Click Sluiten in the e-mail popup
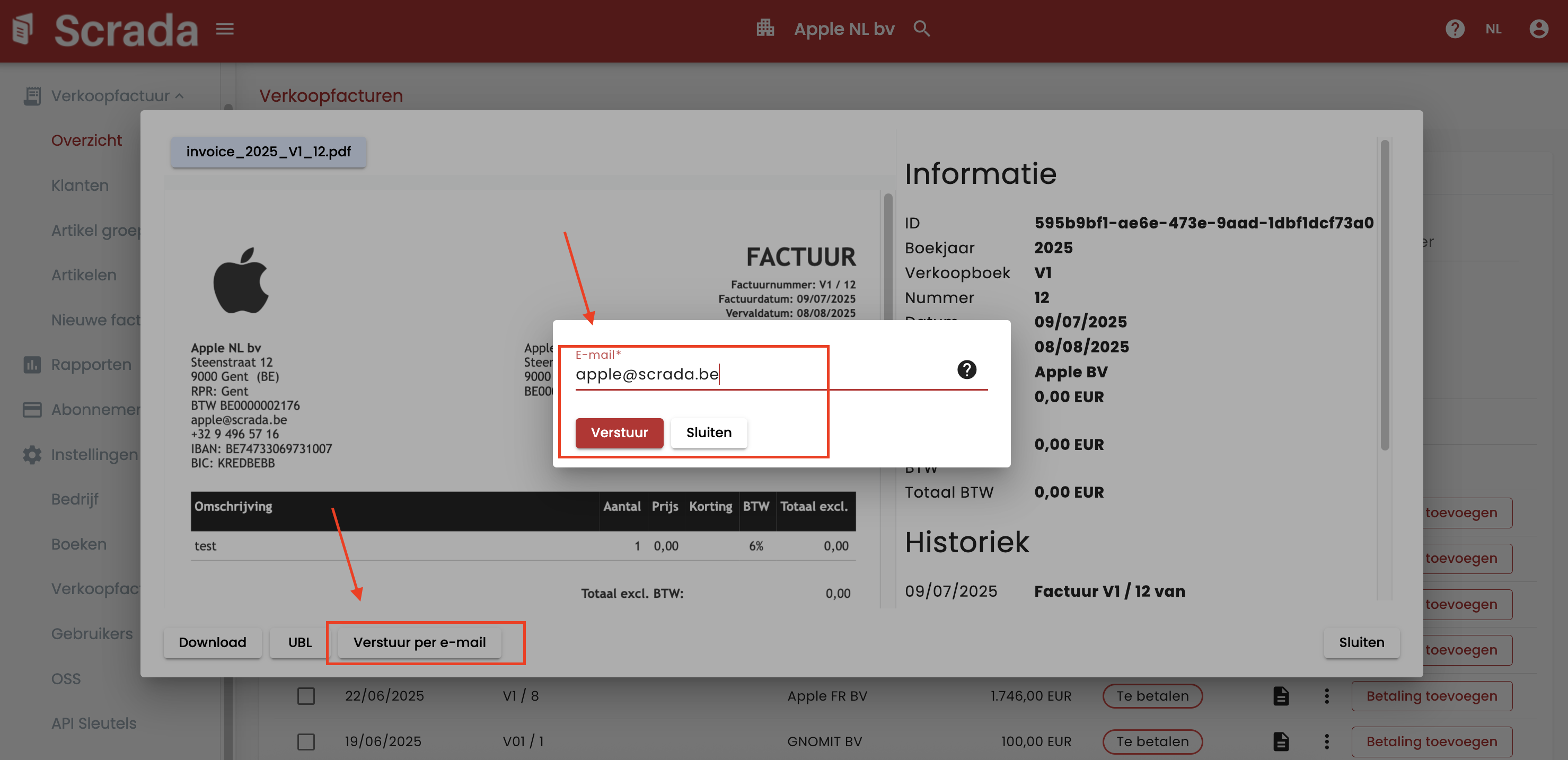This screenshot has width=1568, height=760. tap(709, 432)
